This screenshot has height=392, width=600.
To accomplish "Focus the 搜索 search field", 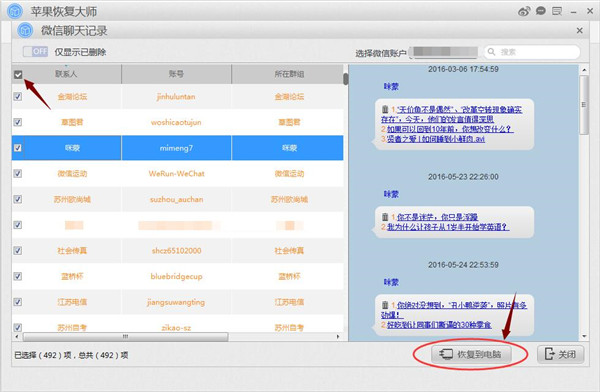I will click(532, 52).
